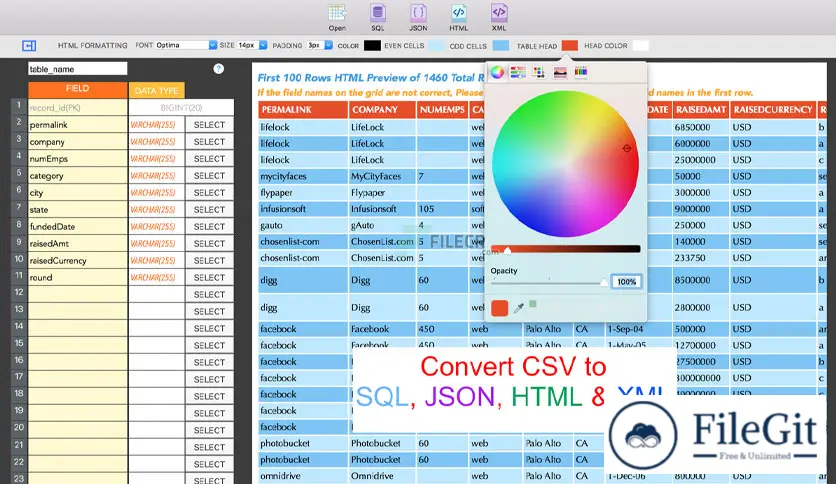Click the Table Head red color swatch
The image size is (836, 484).
[x=569, y=46]
